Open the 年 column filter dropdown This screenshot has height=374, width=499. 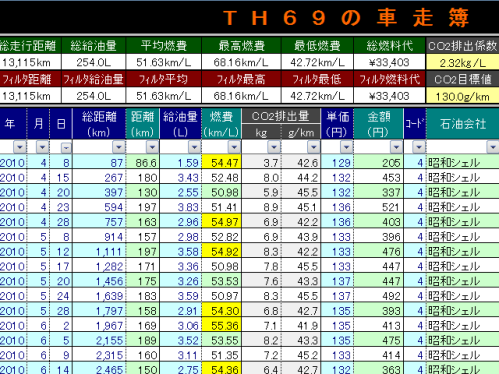[20, 147]
